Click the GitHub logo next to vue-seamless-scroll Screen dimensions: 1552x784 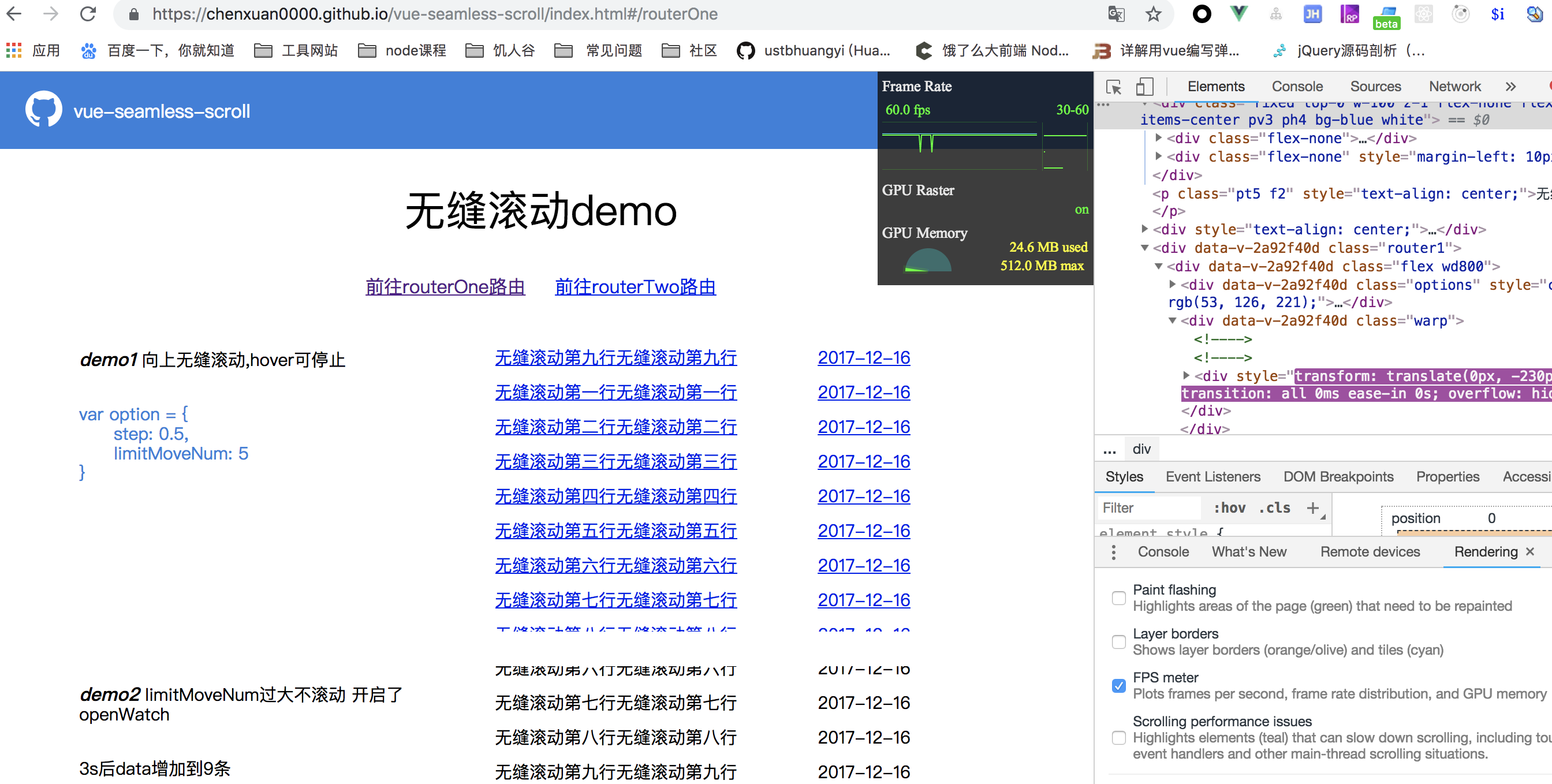tap(43, 110)
